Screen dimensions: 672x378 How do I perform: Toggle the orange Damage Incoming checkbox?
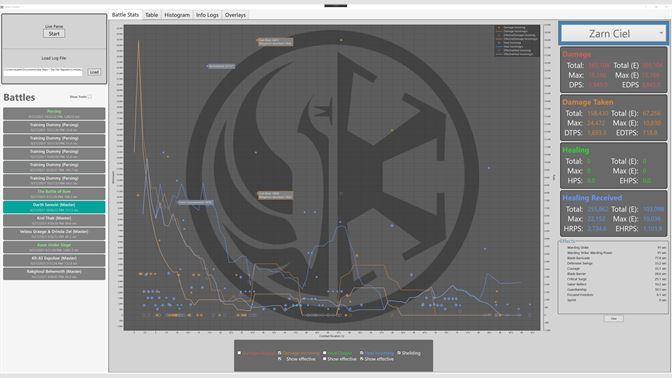[x=279, y=353]
